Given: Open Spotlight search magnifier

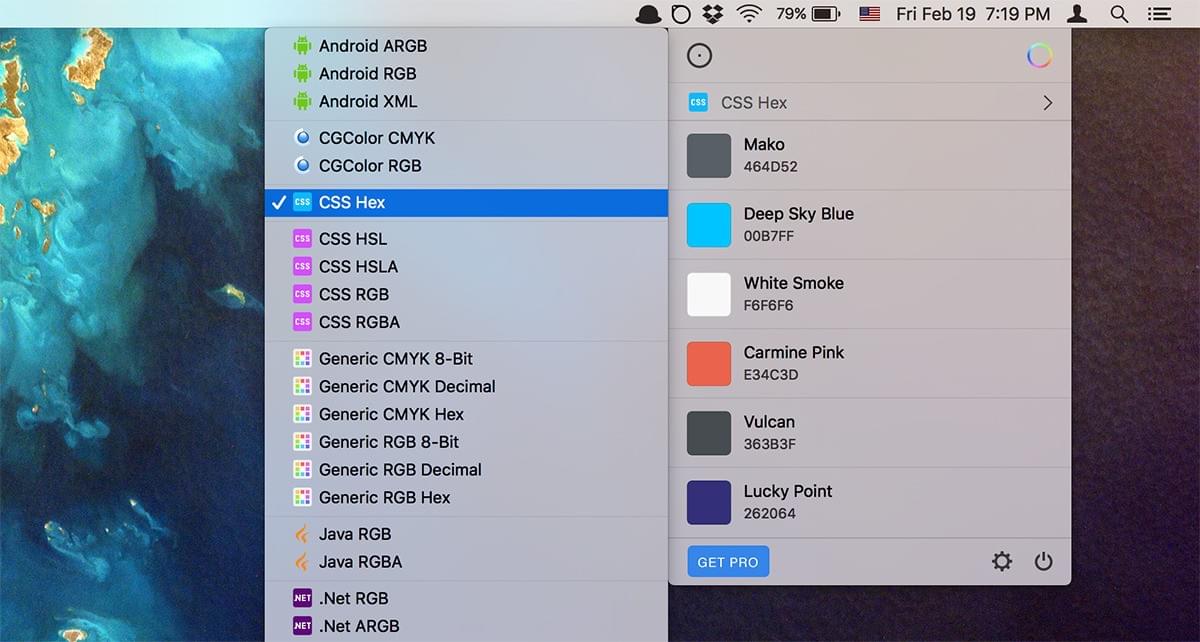Looking at the screenshot, I should [x=1120, y=14].
